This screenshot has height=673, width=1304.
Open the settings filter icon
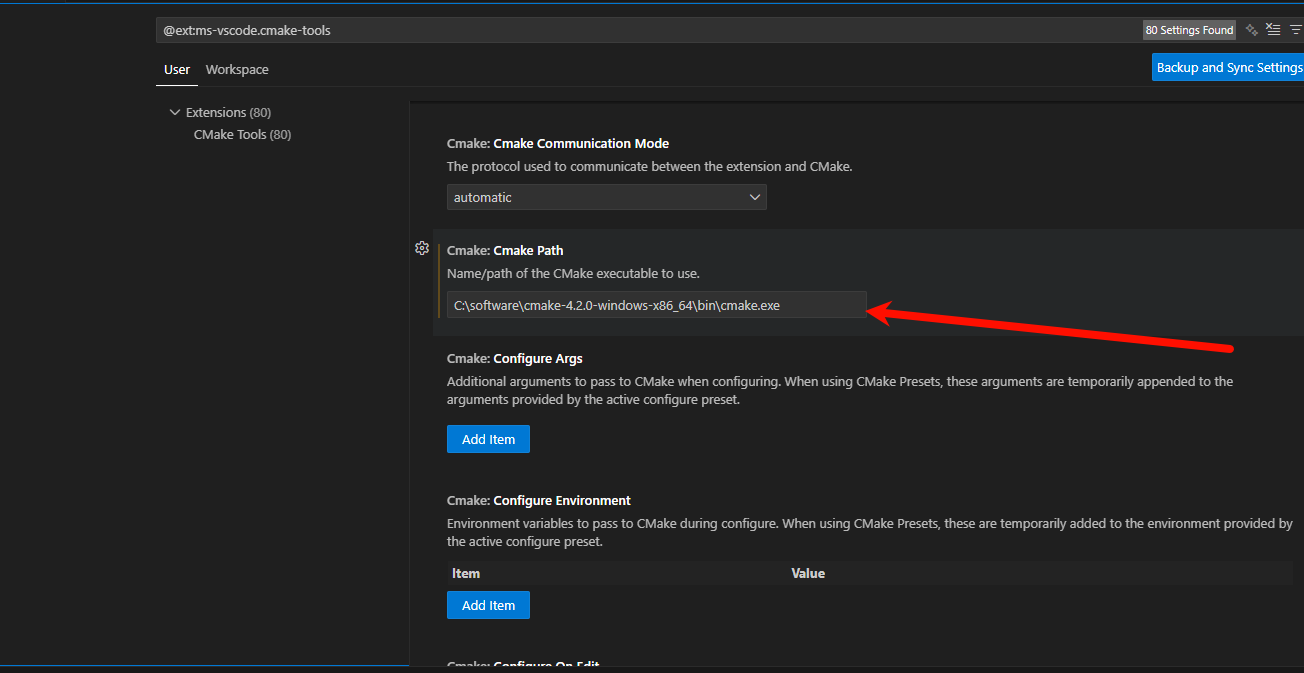[1295, 30]
